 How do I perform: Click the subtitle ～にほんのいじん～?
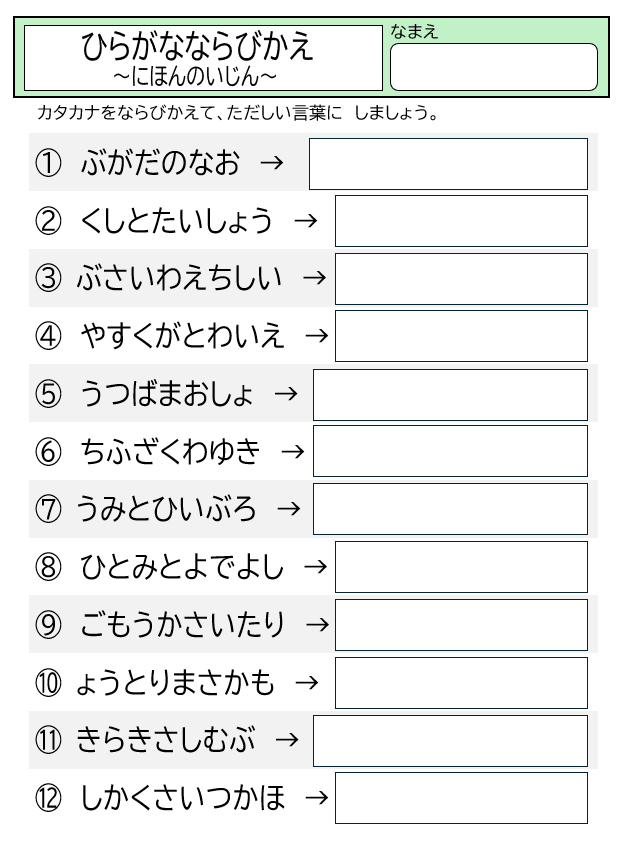pyautogui.click(x=195, y=77)
